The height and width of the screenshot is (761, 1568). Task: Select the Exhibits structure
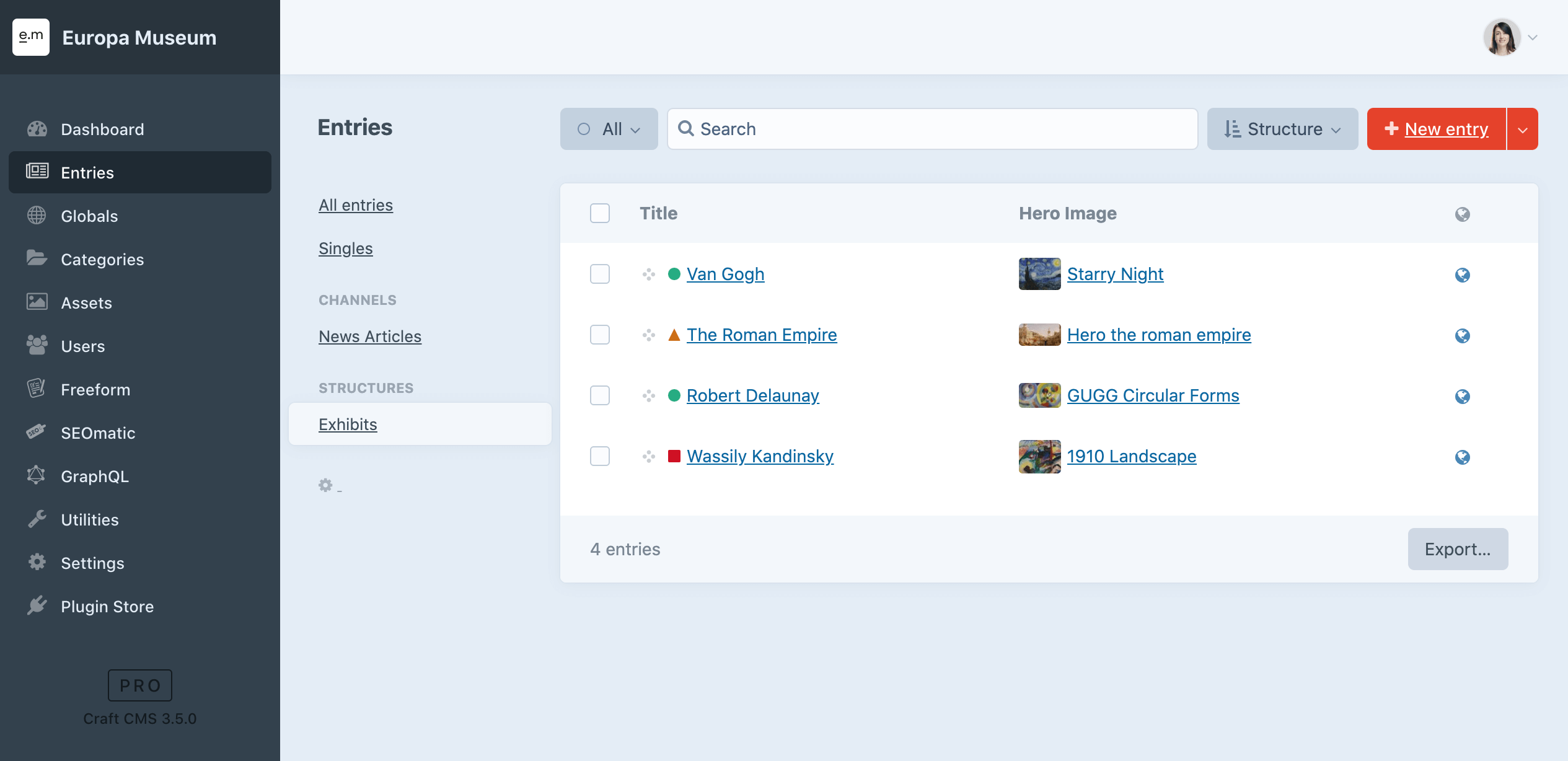[x=420, y=424]
